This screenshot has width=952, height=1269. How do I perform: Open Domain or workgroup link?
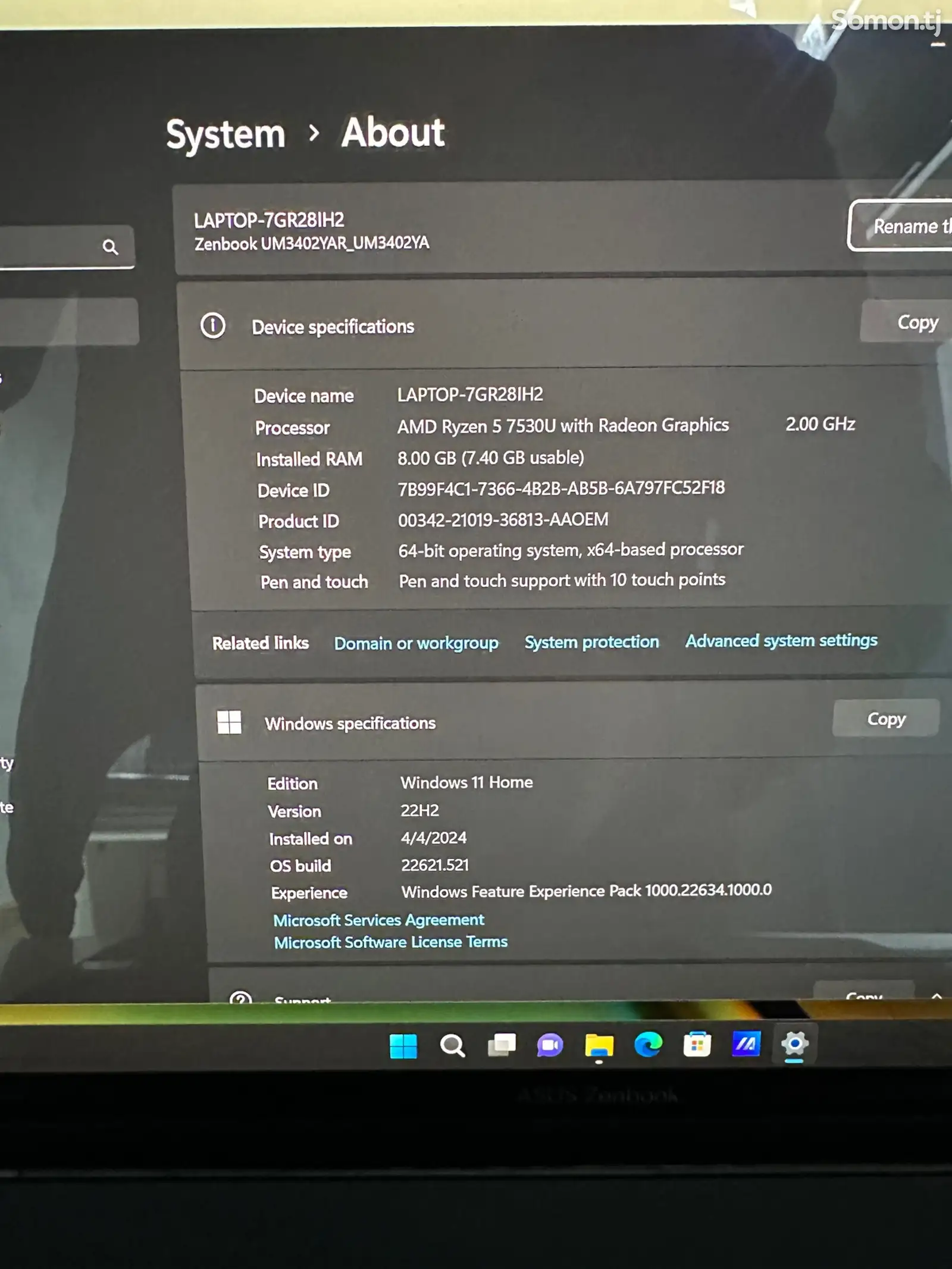click(416, 643)
